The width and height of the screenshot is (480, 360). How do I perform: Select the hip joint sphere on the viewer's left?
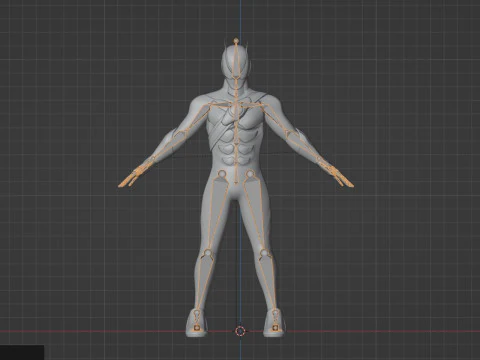[x=222, y=174]
